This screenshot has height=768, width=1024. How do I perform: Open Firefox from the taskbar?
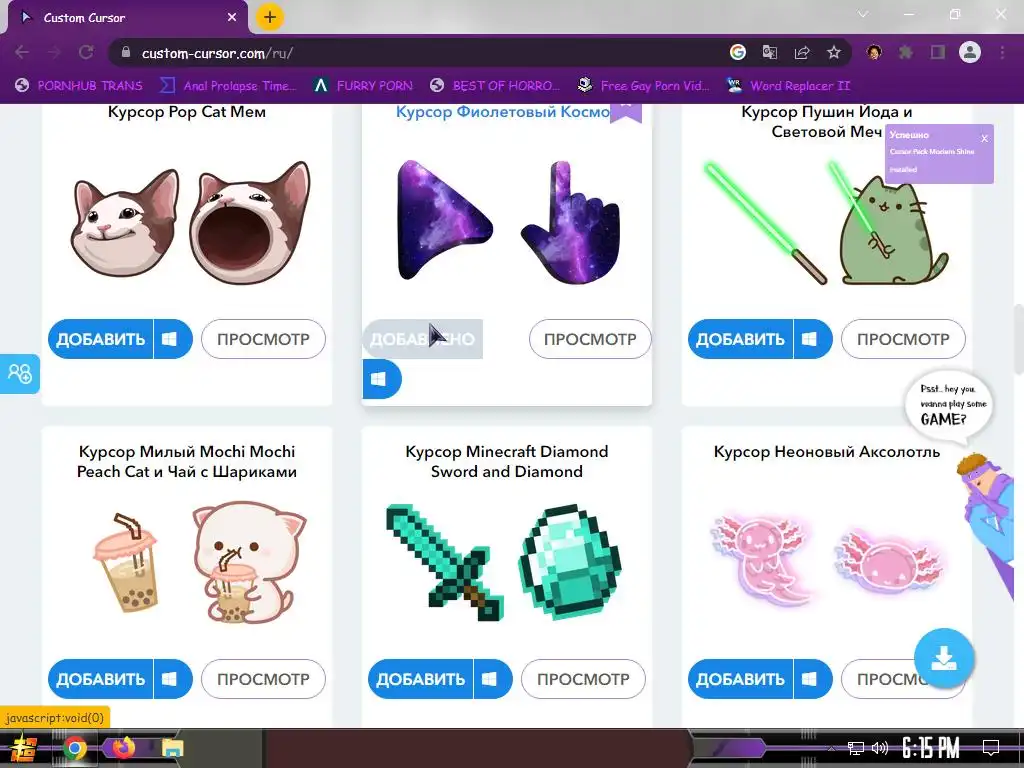point(123,748)
